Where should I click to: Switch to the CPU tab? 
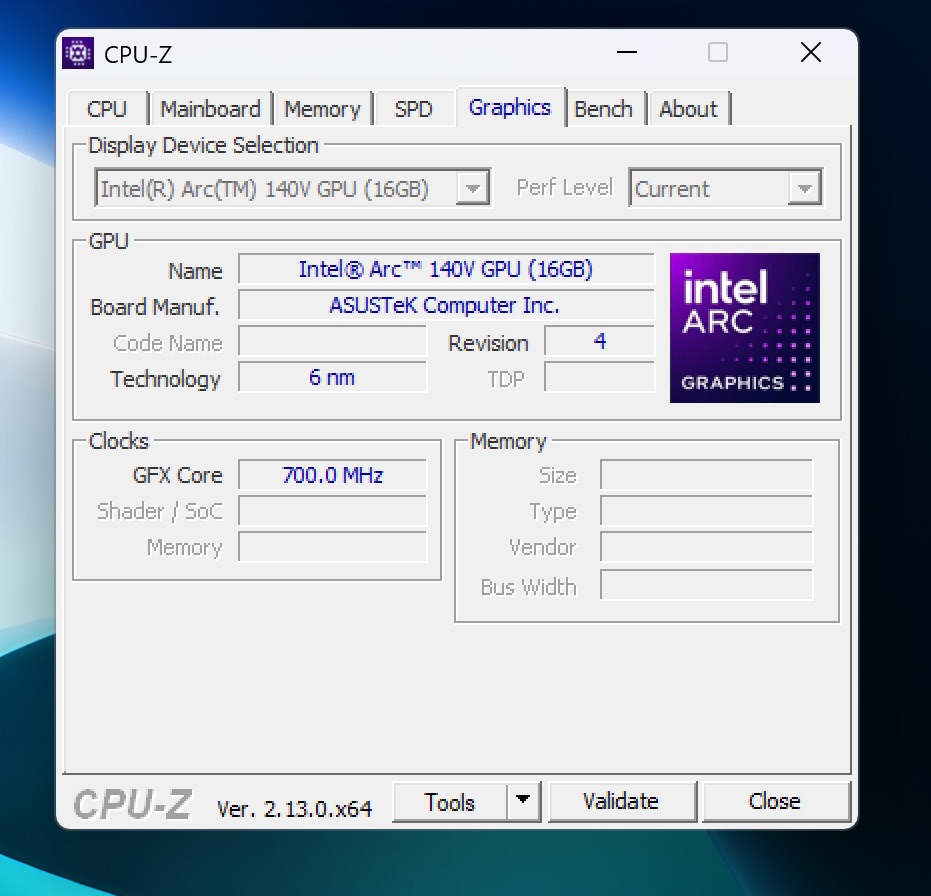click(x=107, y=109)
